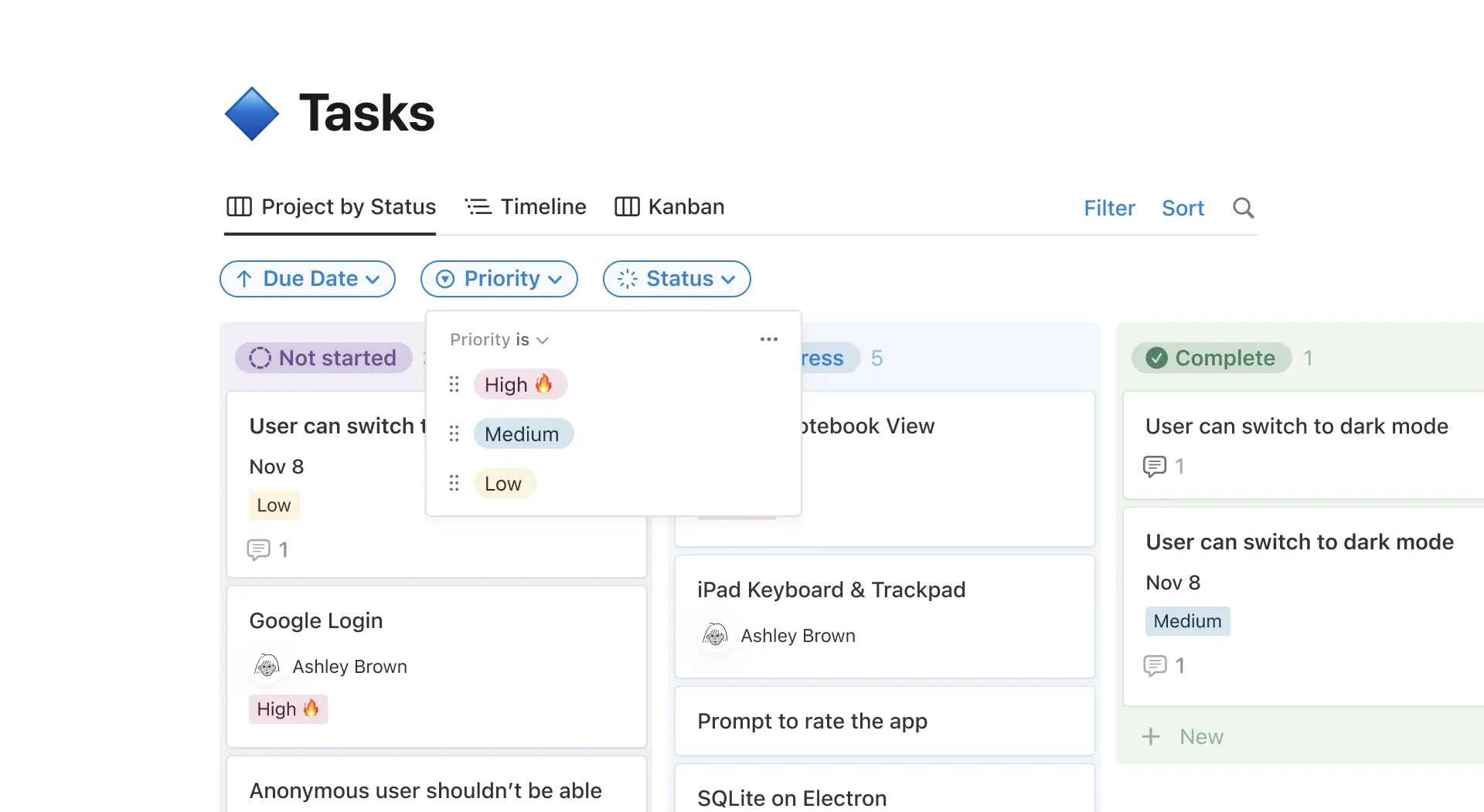Open the Status filter dropdown
1484x812 pixels.
tap(676, 279)
